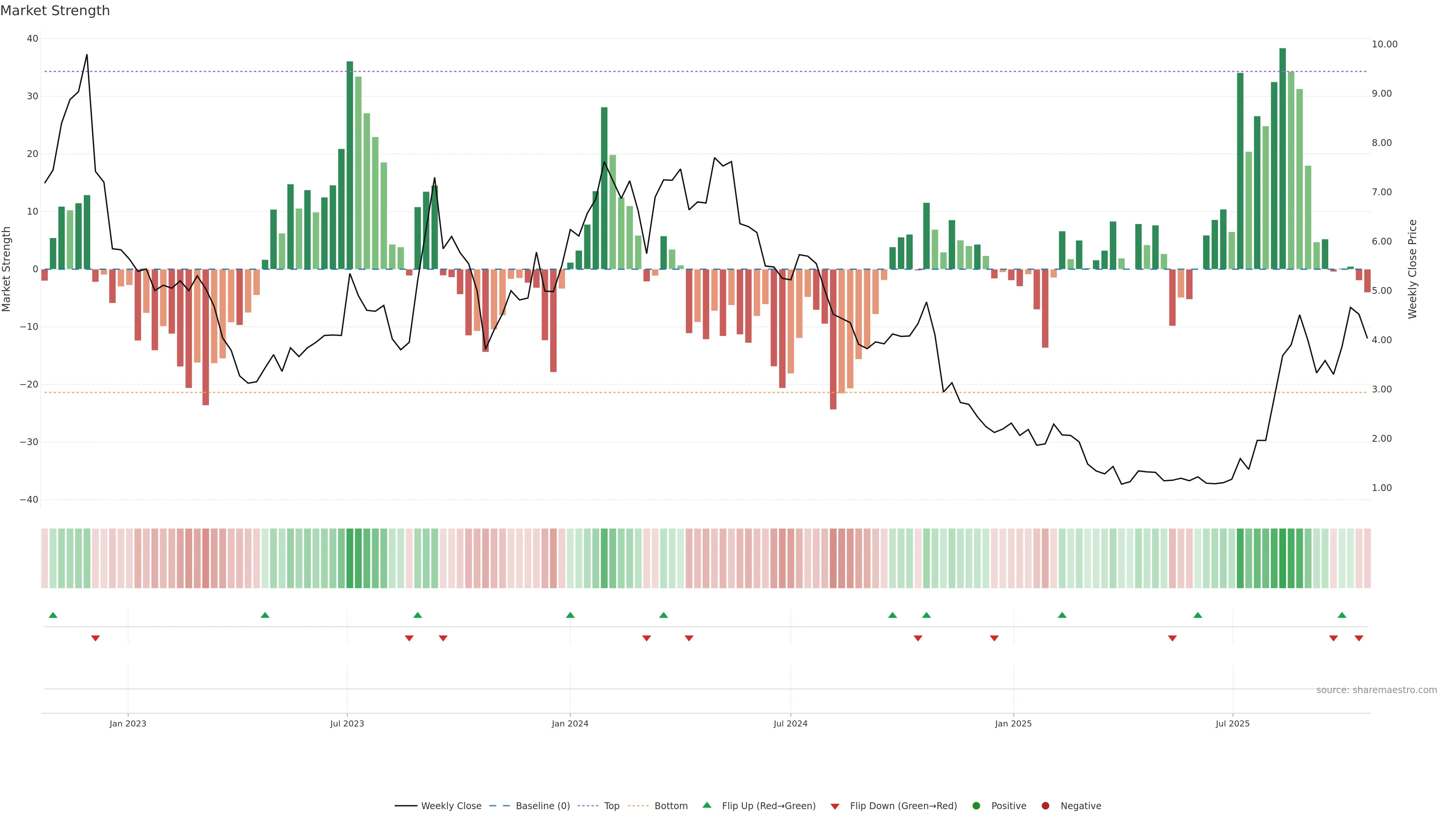Click the first green flip-up triangle marker

click(53, 615)
